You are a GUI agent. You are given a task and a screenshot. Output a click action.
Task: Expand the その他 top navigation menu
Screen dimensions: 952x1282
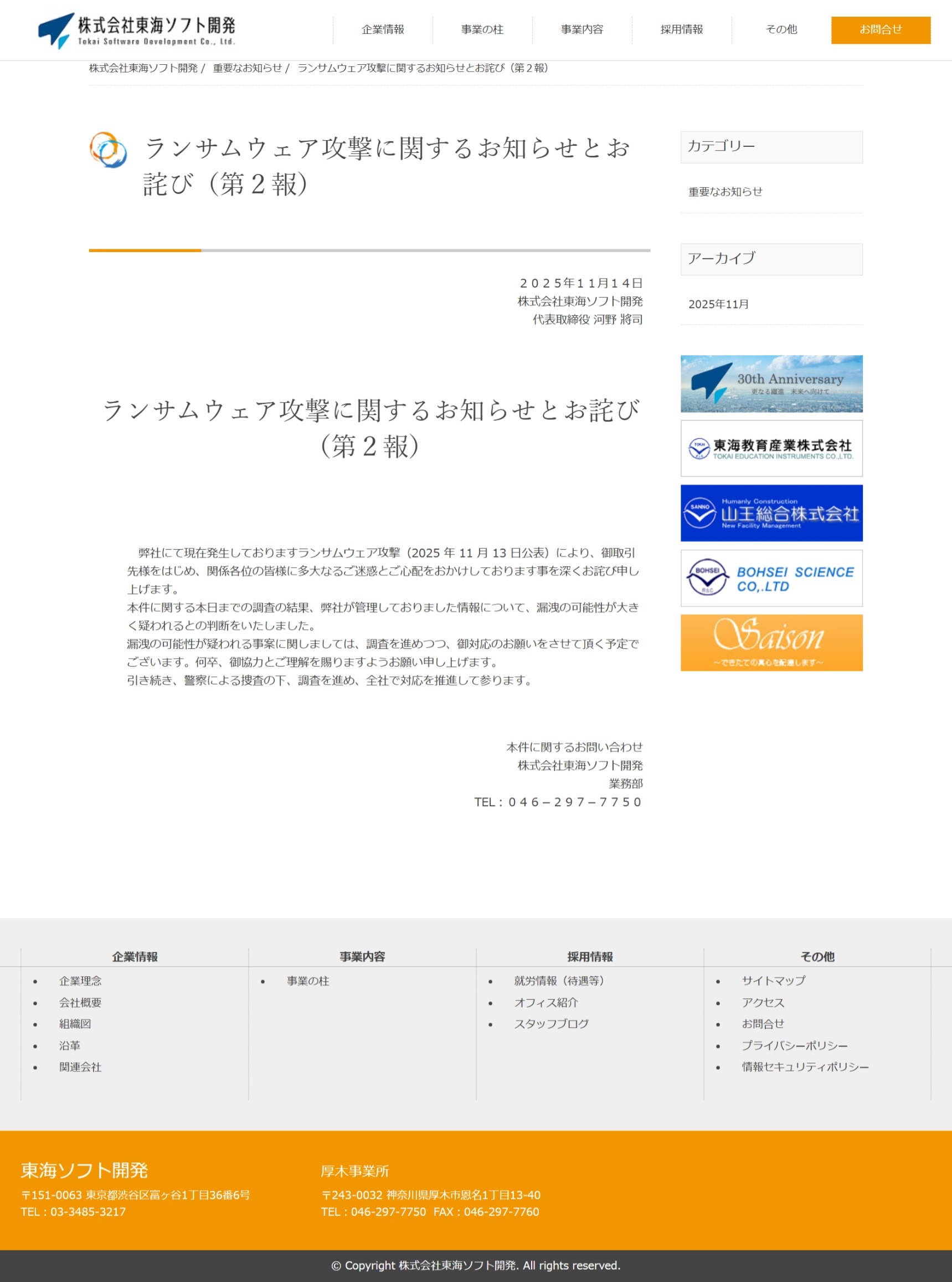tap(781, 29)
